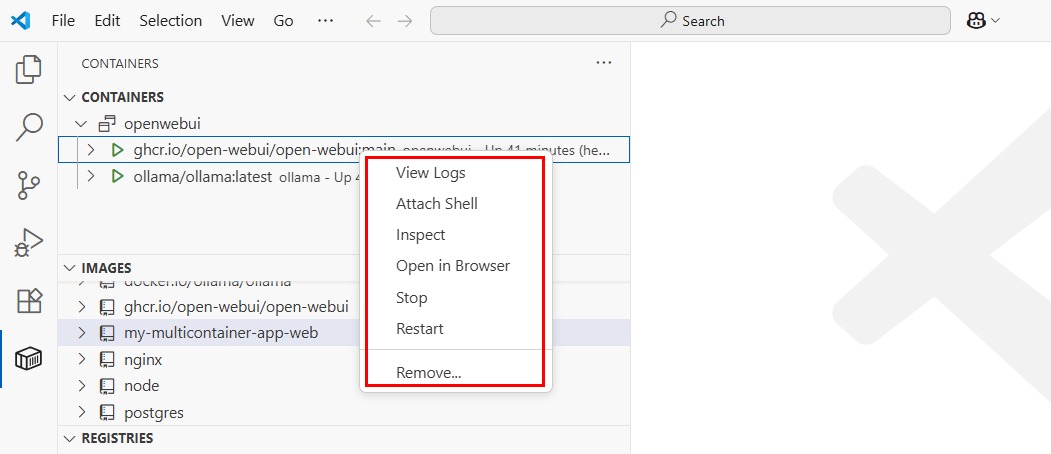Collapse the CONTAINERS section

[x=70, y=97]
